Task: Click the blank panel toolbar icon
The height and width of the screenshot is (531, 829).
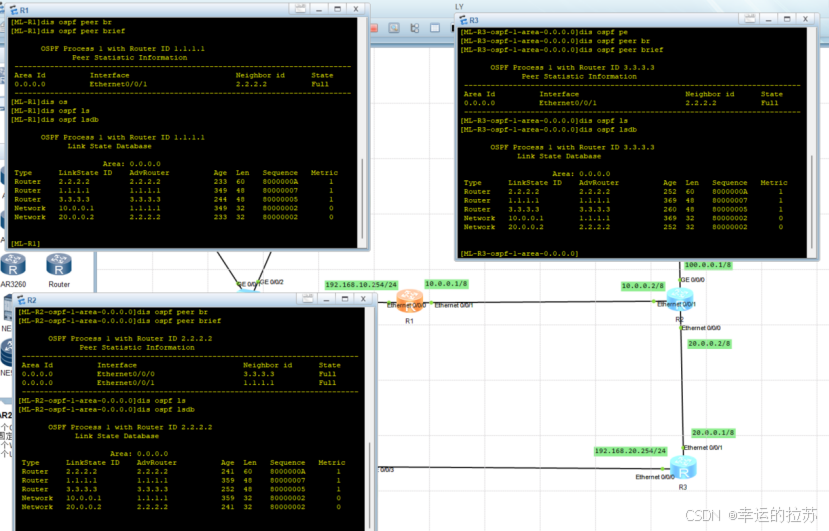Action: (x=435, y=28)
